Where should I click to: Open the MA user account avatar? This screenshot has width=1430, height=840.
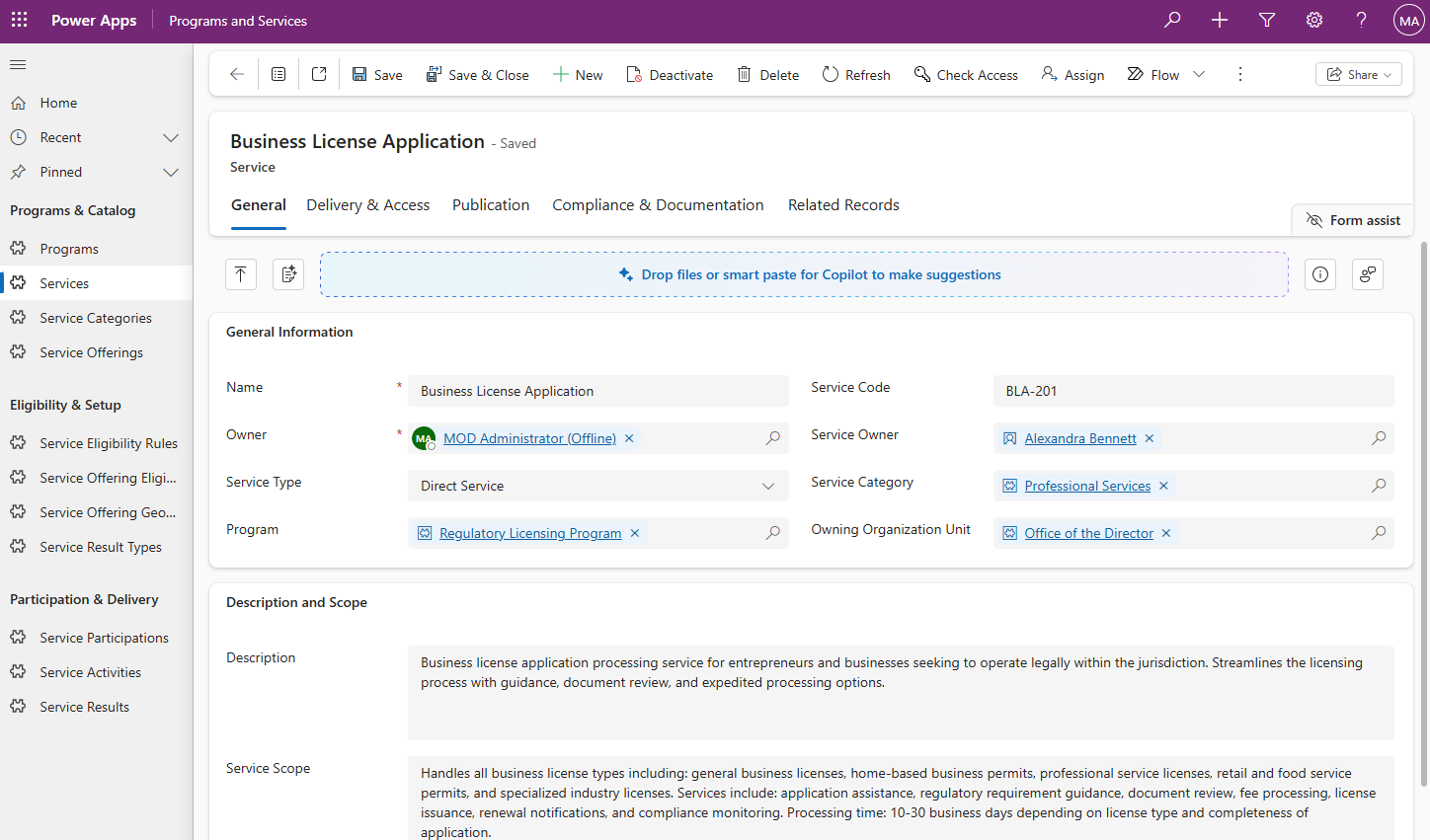coord(1409,21)
